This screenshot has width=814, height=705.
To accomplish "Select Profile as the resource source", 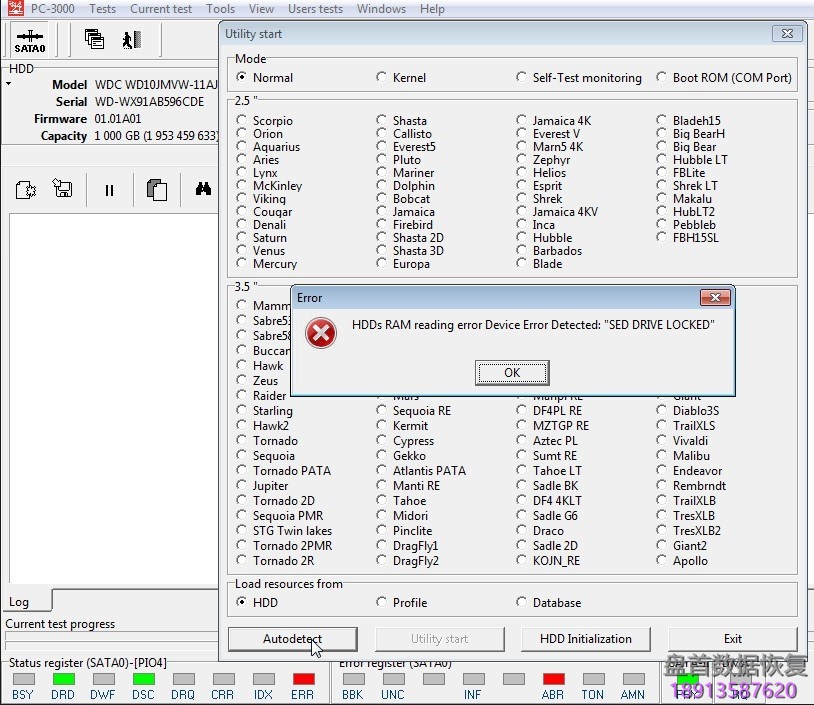I will point(382,602).
